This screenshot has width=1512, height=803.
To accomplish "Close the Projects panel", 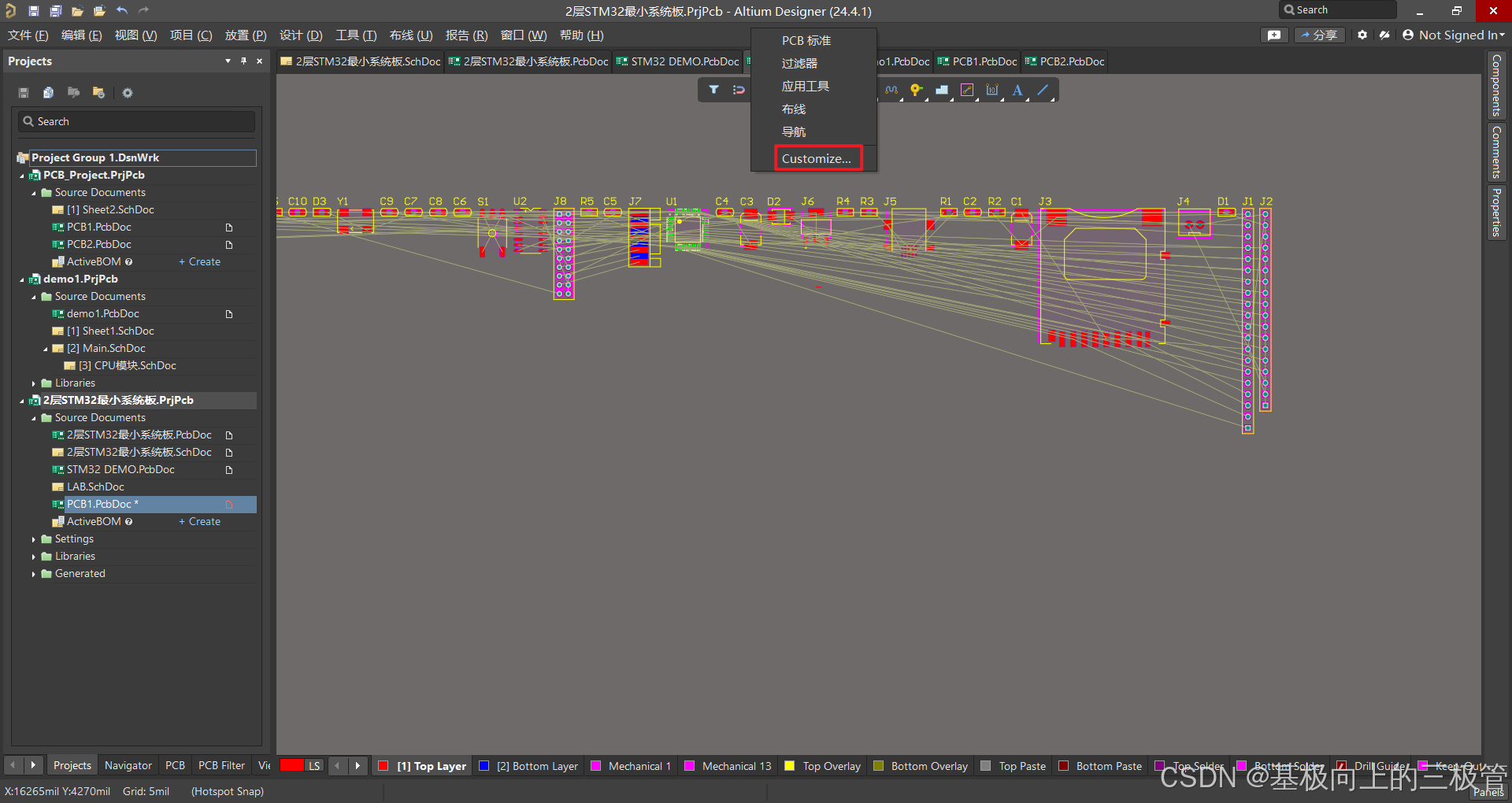I will (259, 61).
